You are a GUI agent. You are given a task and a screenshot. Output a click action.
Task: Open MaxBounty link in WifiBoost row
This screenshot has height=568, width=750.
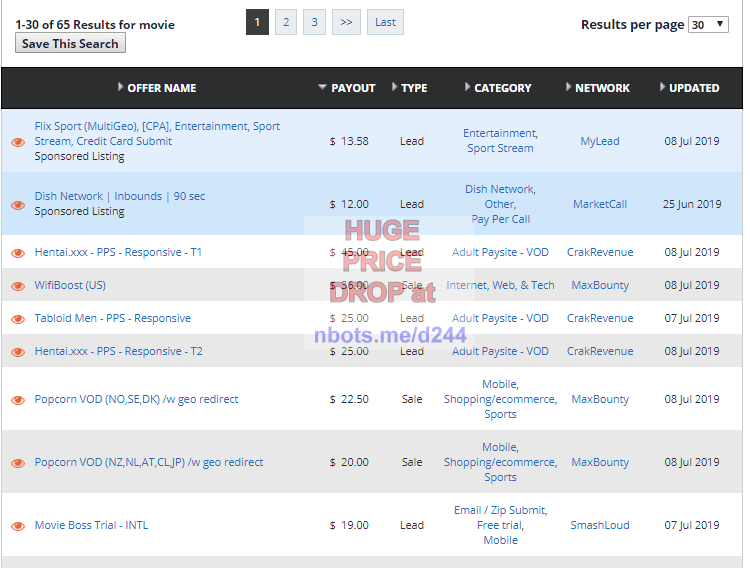pyautogui.click(x=600, y=285)
